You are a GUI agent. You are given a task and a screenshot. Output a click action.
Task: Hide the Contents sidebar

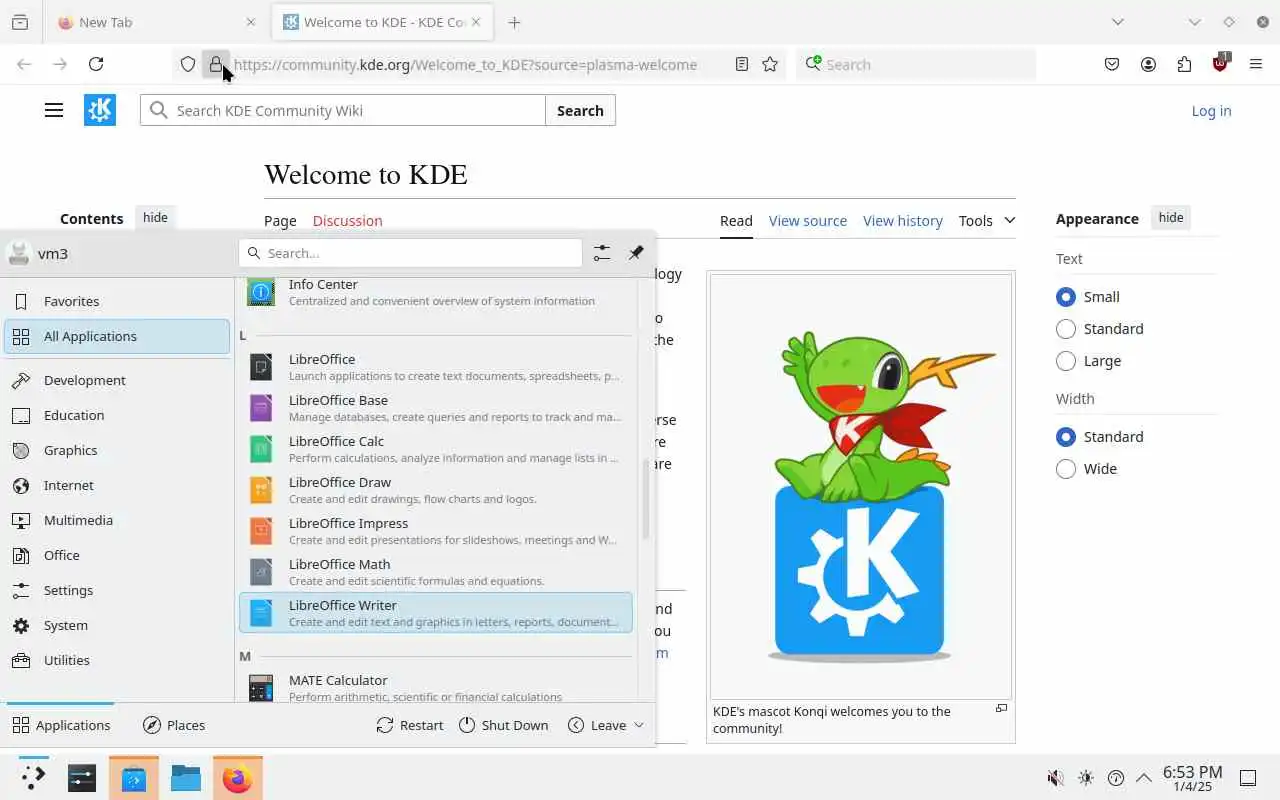155,218
